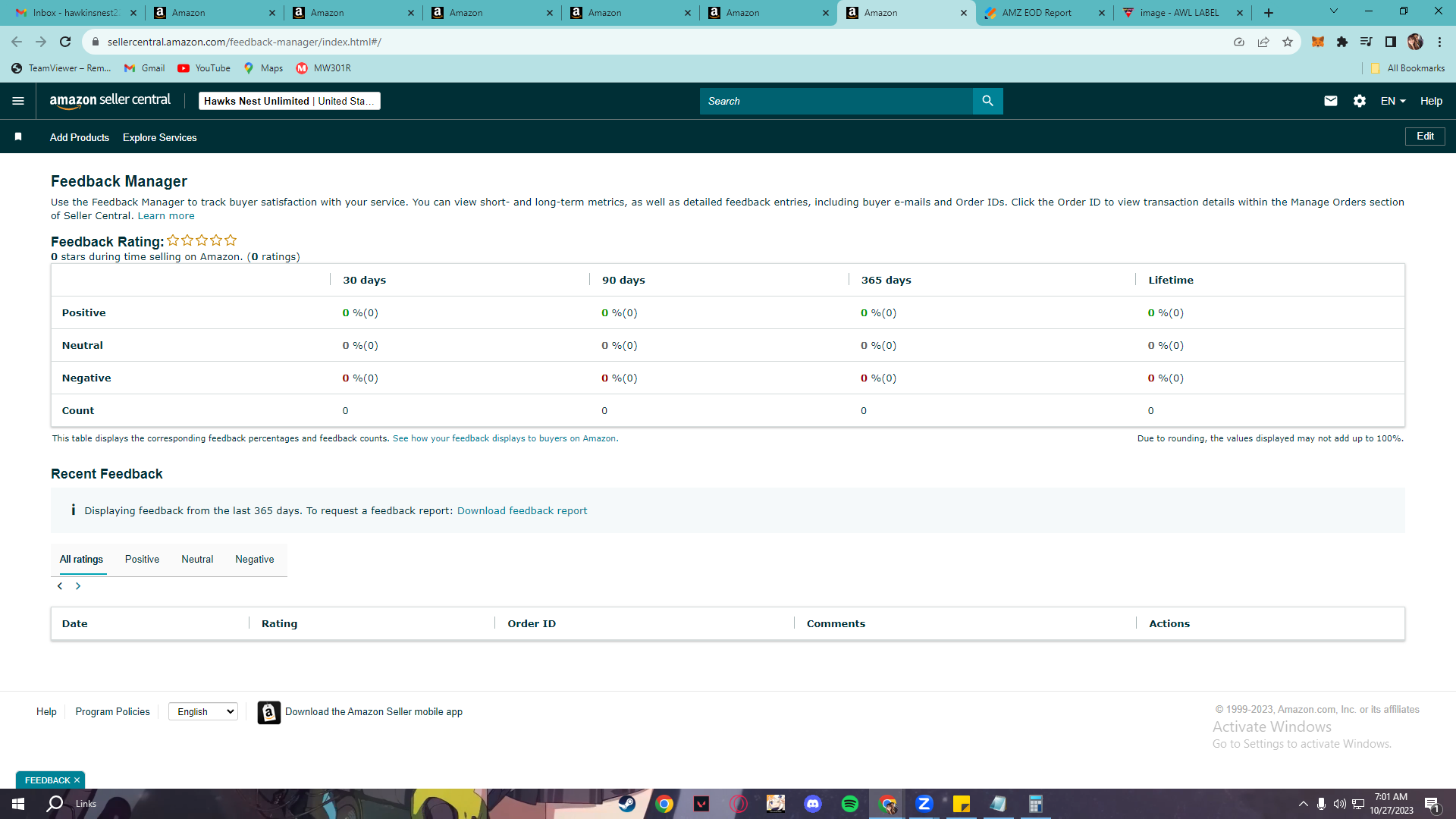Image resolution: width=1456 pixels, height=819 pixels.
Task: Go to next feedback page arrow
Action: [x=77, y=586]
